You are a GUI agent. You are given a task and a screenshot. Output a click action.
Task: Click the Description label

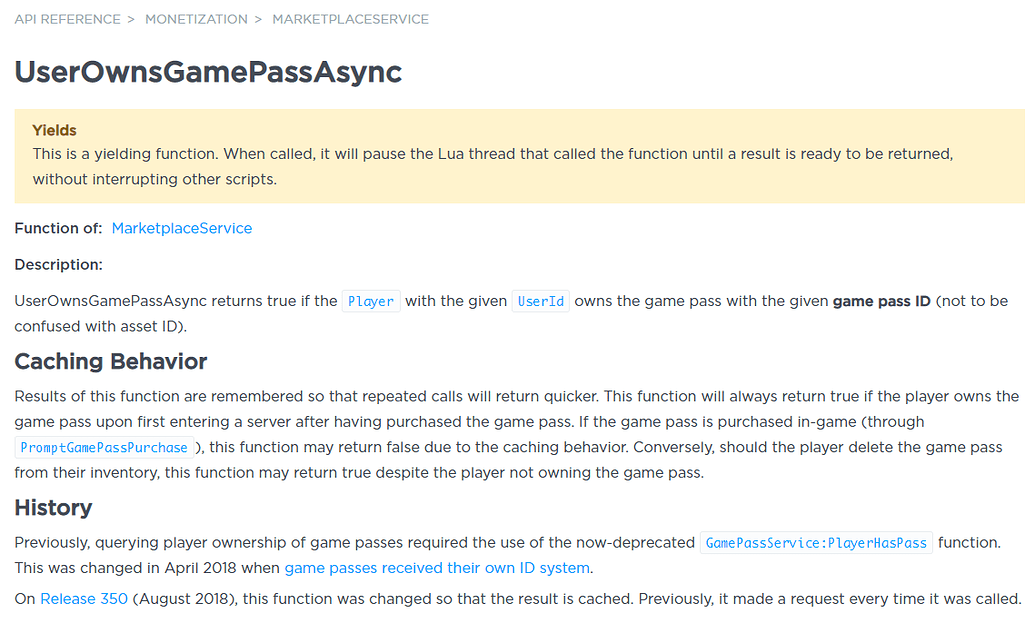55,264
